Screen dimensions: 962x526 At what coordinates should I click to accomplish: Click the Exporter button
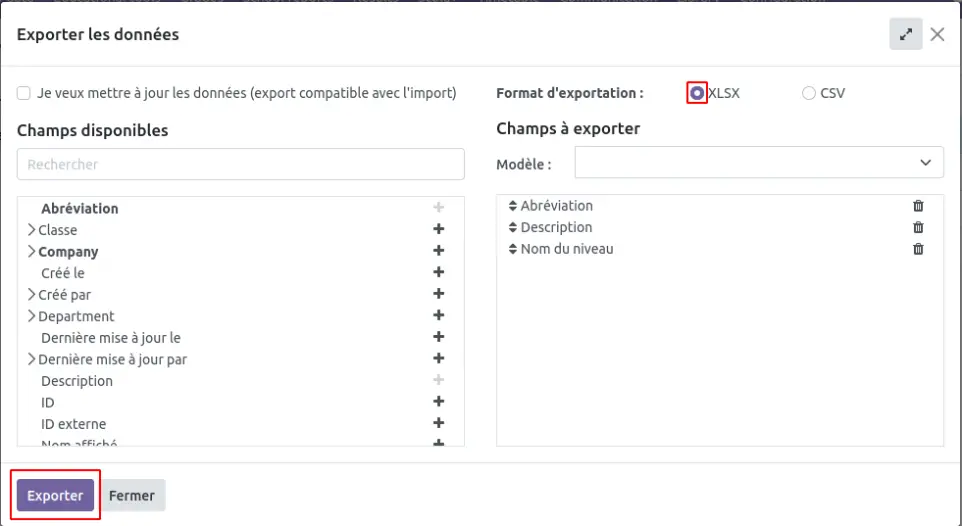55,495
